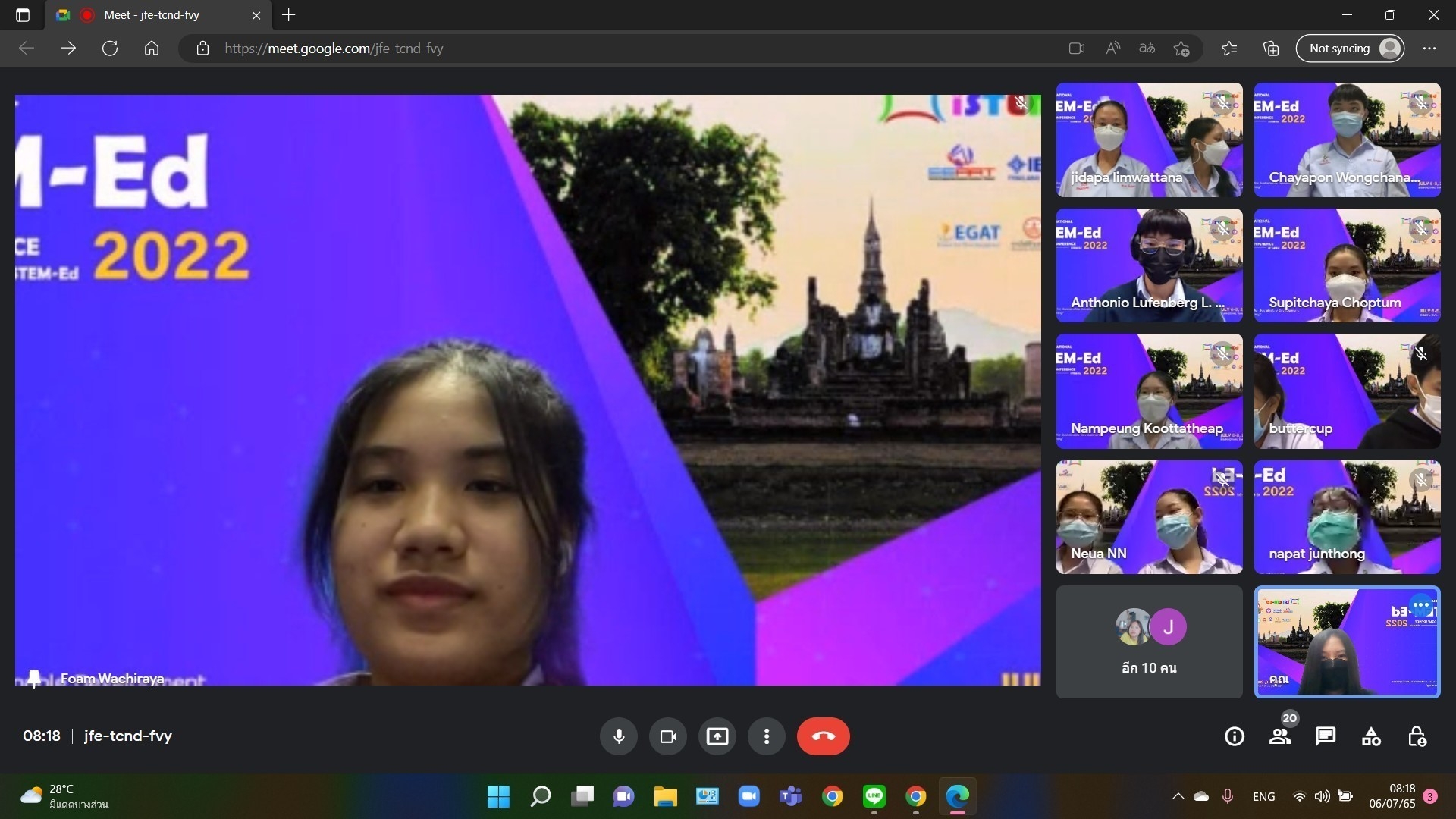The width and height of the screenshot is (1456, 819).
Task: Select Nampeung Koottatheap video tile
Action: [x=1150, y=391]
